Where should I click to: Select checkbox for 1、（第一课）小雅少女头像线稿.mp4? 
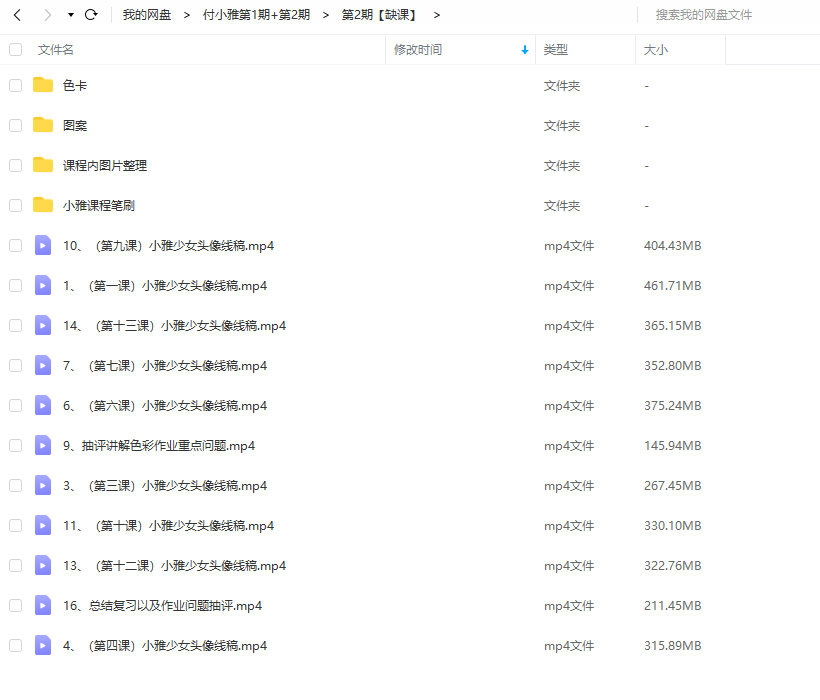coord(15,285)
